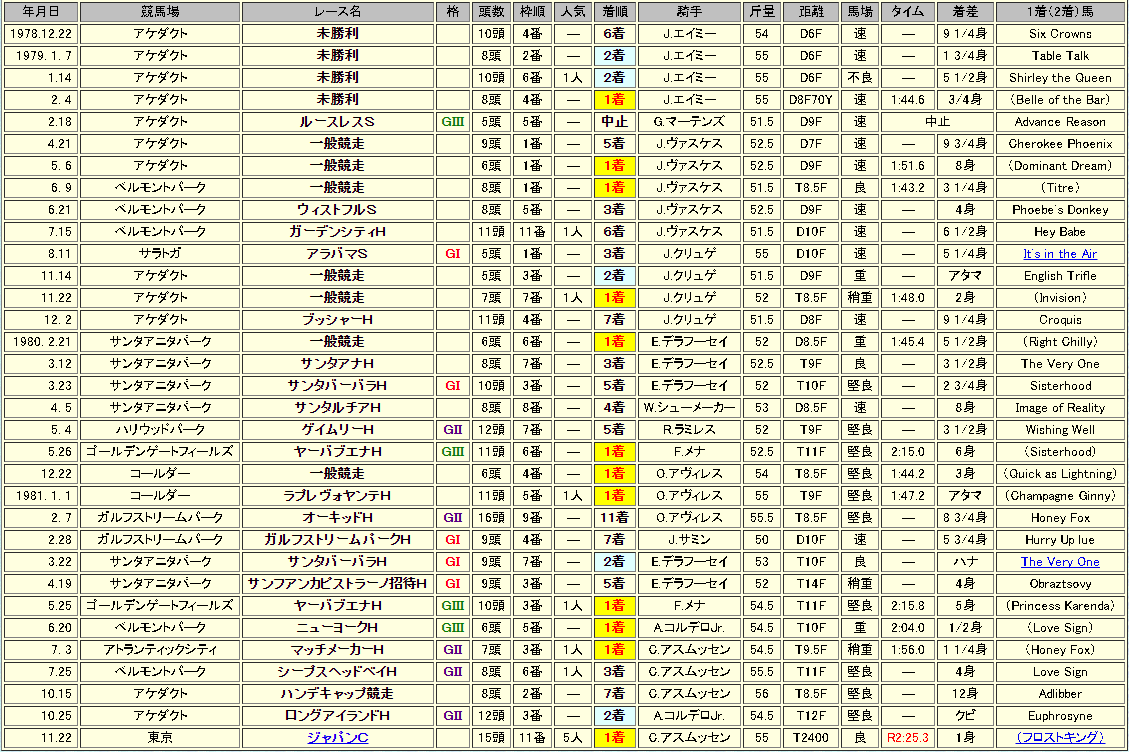The width and height of the screenshot is (1129, 752).
Task: Click the Adlibber horse name
Action: 1060,694
